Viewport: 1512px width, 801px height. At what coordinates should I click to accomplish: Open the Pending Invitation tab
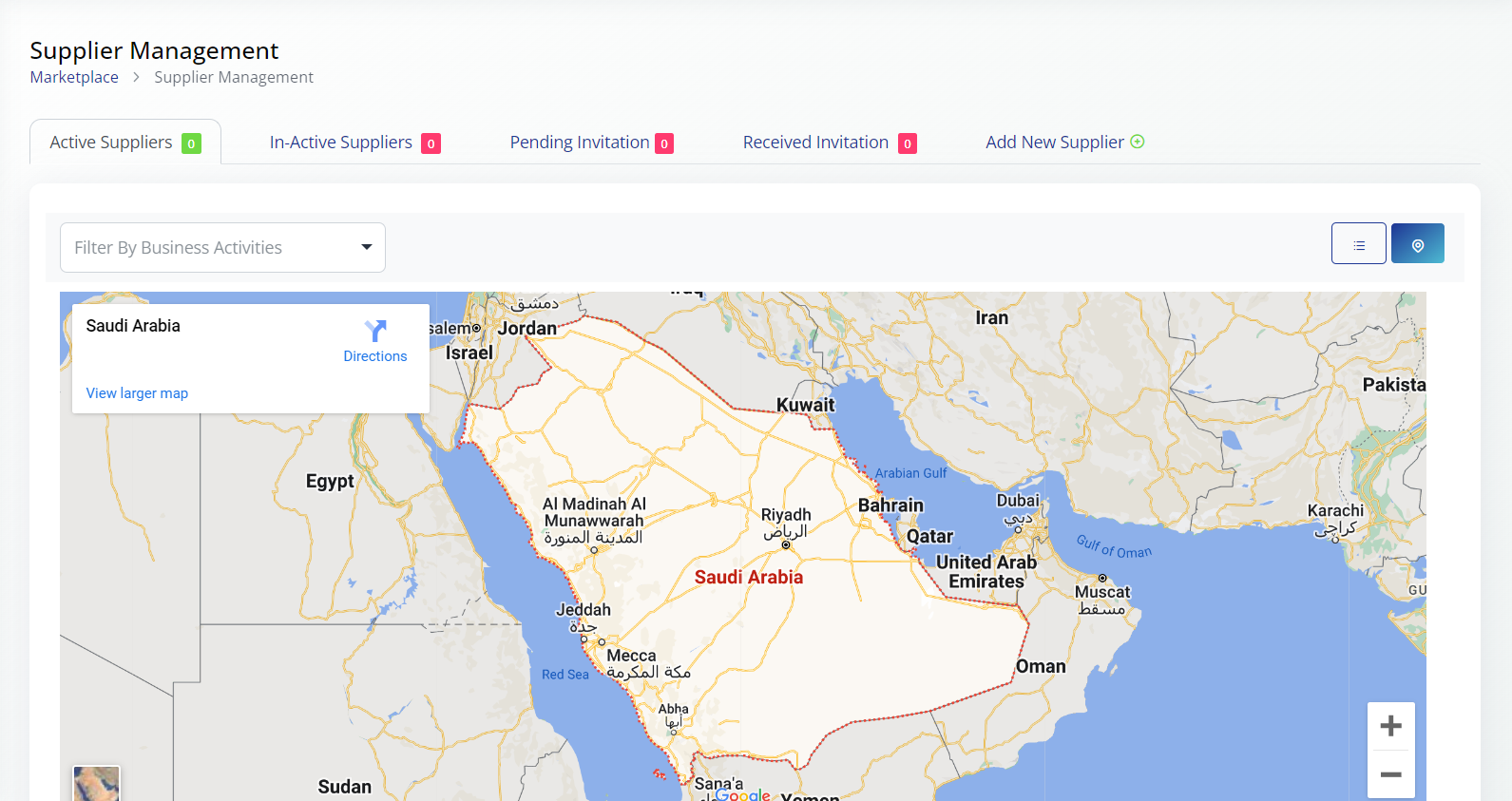coord(580,143)
